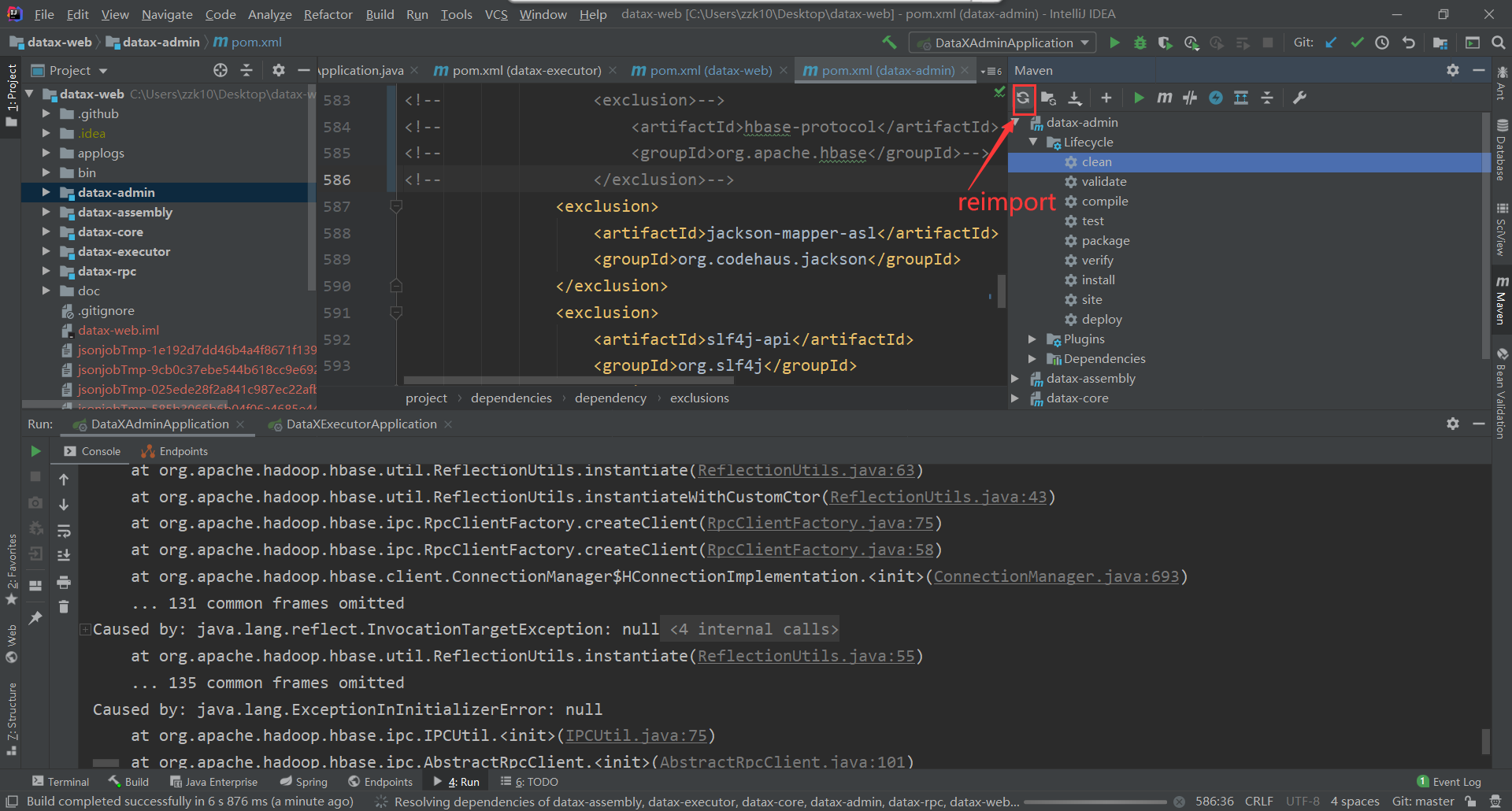The width and height of the screenshot is (1512, 811).
Task: Toggle Maven offline mode
Action: (1190, 98)
